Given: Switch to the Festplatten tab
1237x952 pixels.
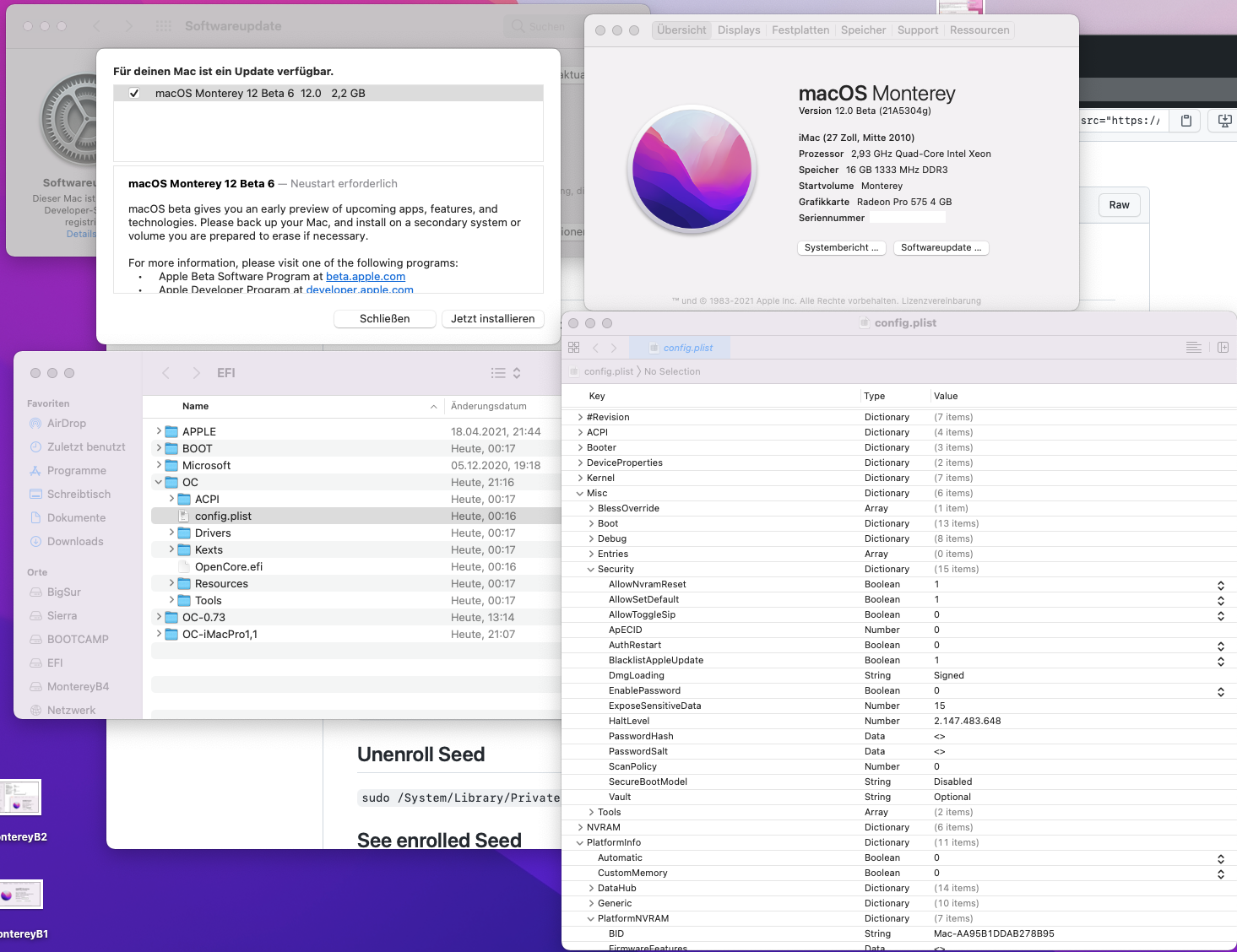Looking at the screenshot, I should tap(800, 30).
